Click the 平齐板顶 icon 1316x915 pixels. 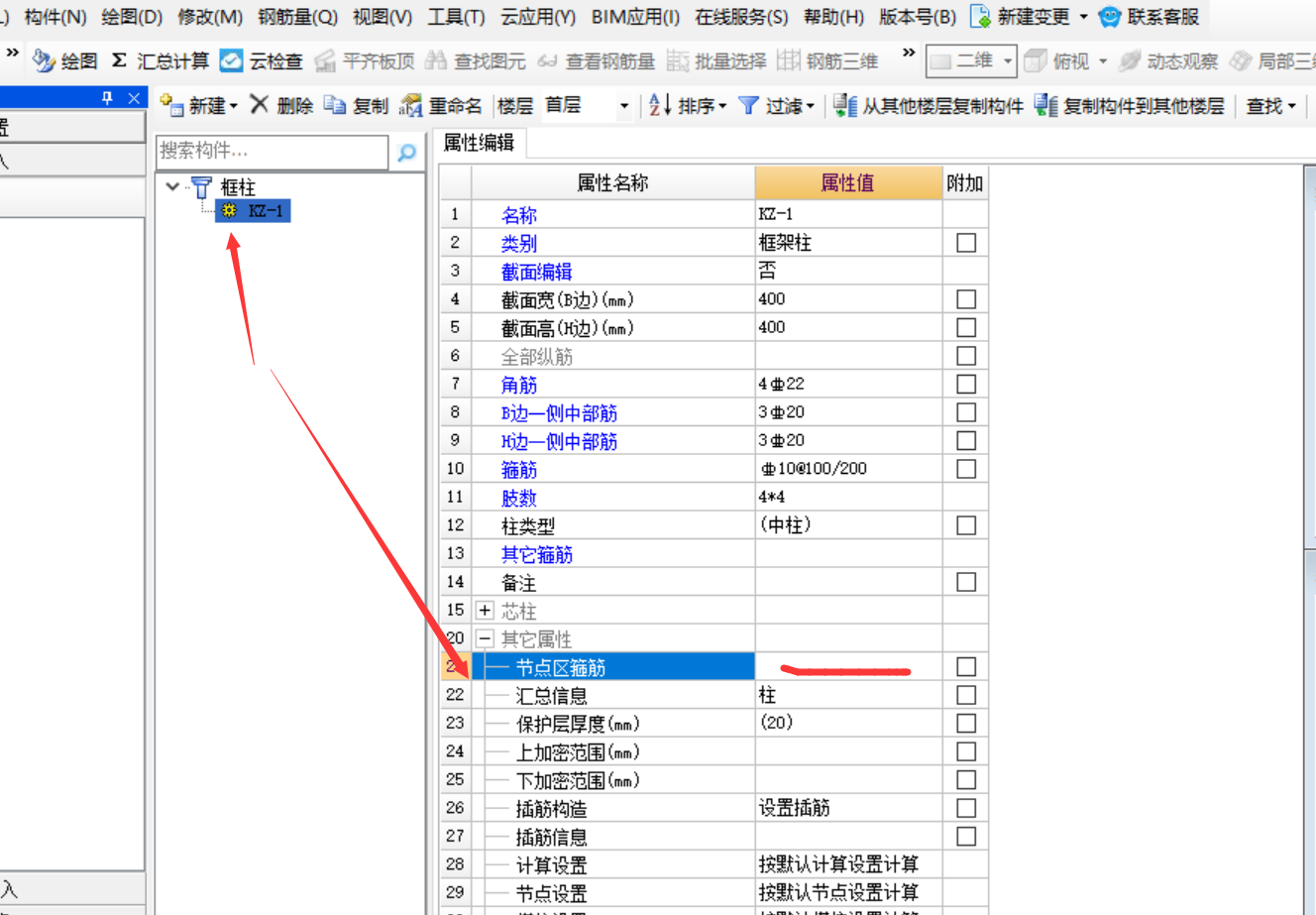click(325, 61)
